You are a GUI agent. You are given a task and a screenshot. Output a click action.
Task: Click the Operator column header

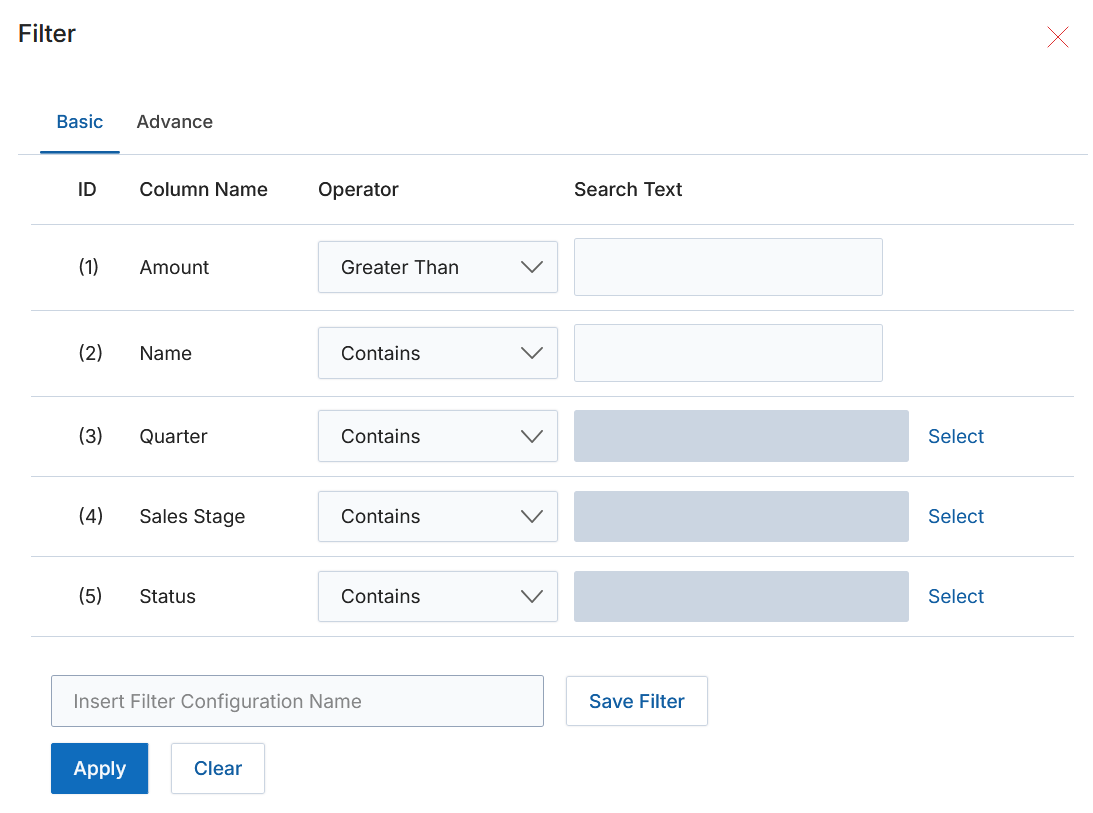point(358,190)
